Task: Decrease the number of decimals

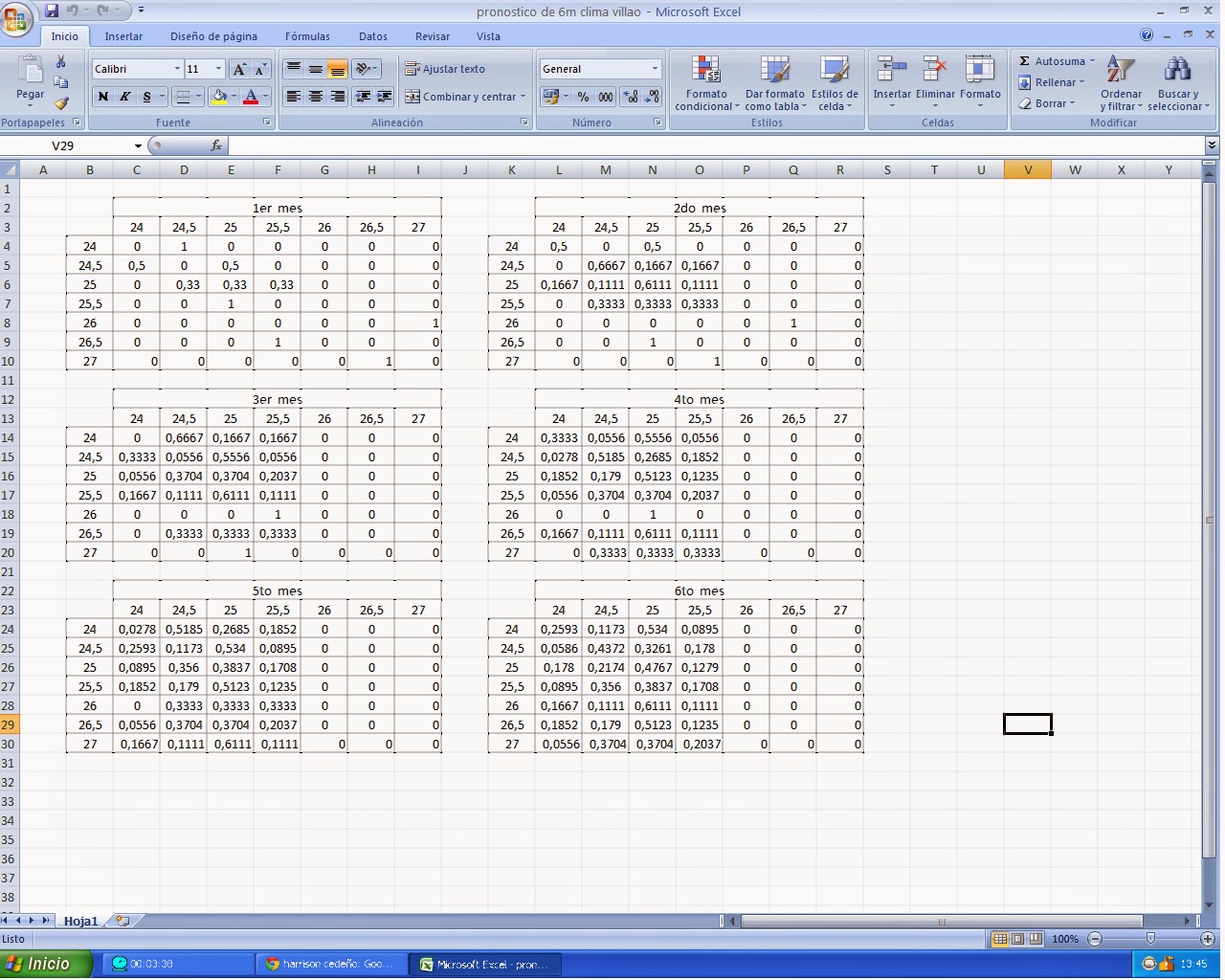Action: click(651, 97)
